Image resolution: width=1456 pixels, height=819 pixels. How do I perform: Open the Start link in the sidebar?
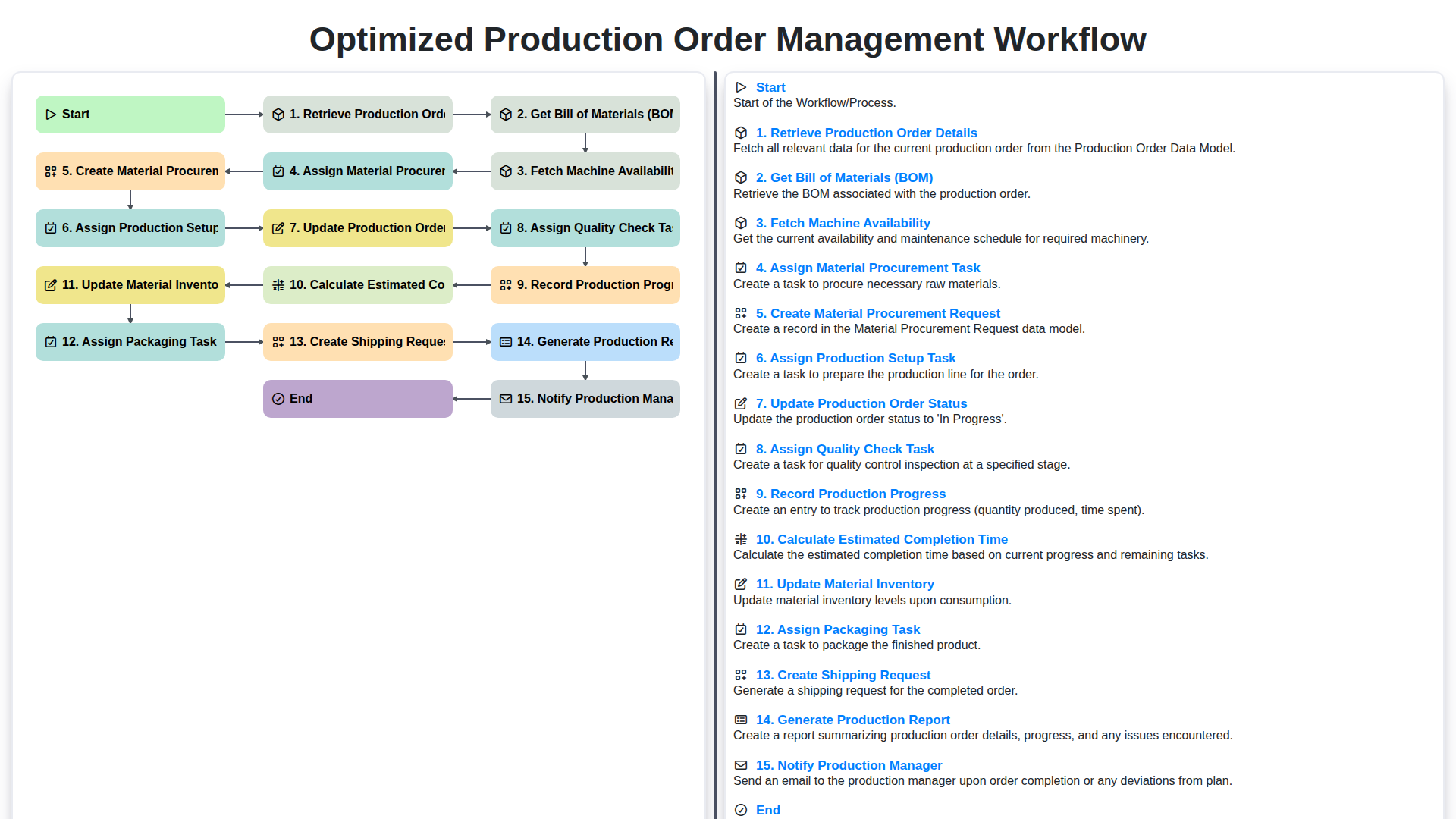click(x=770, y=87)
